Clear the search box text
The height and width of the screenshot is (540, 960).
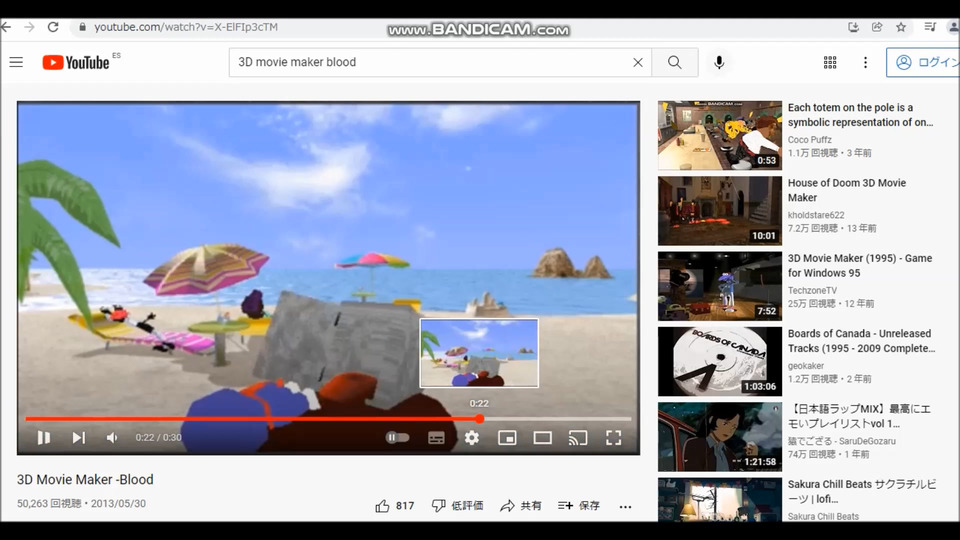pos(637,62)
